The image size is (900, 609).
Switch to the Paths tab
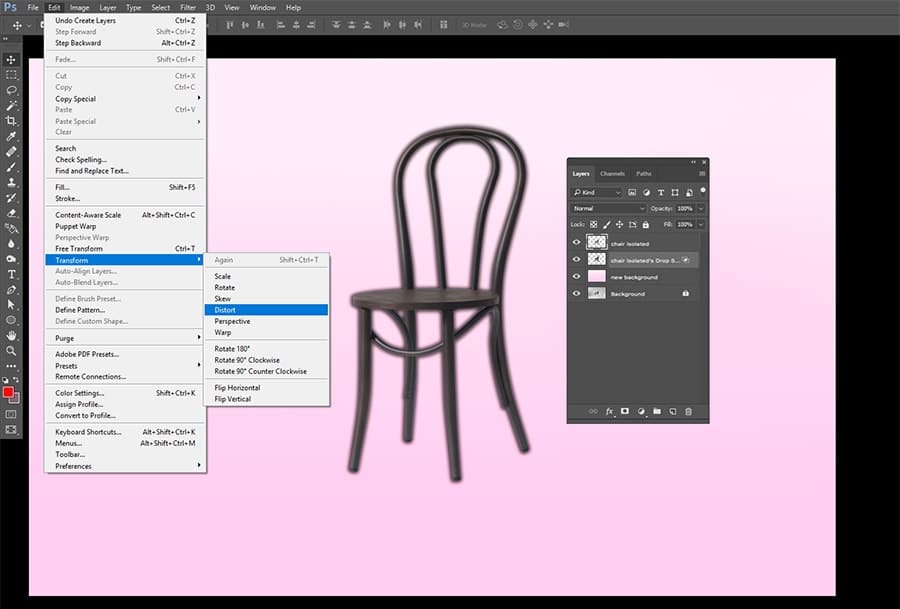(643, 173)
